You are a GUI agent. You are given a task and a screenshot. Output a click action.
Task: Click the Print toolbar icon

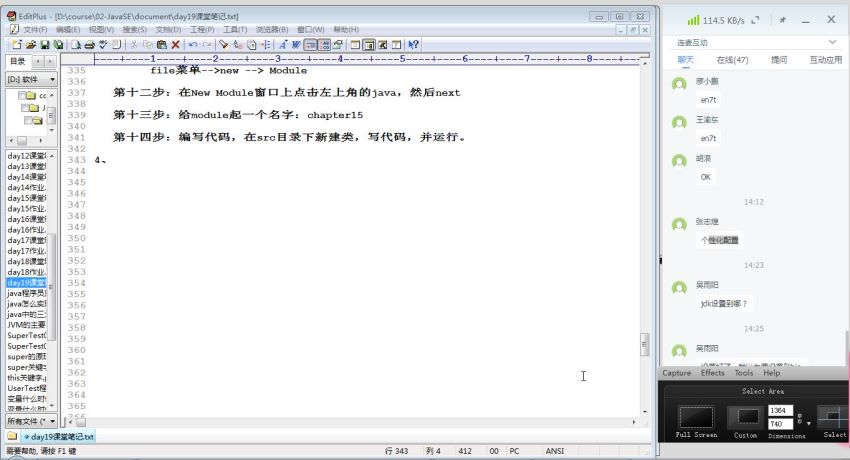(87, 44)
